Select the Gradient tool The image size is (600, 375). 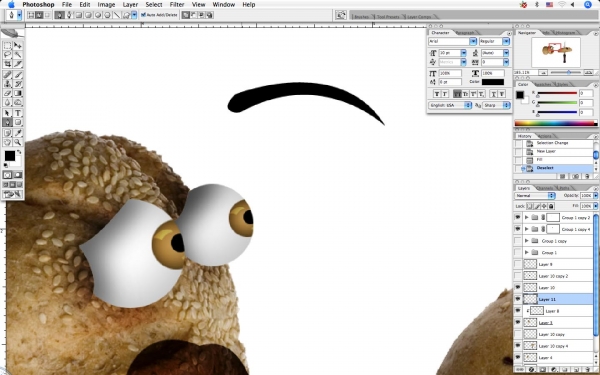(18, 93)
